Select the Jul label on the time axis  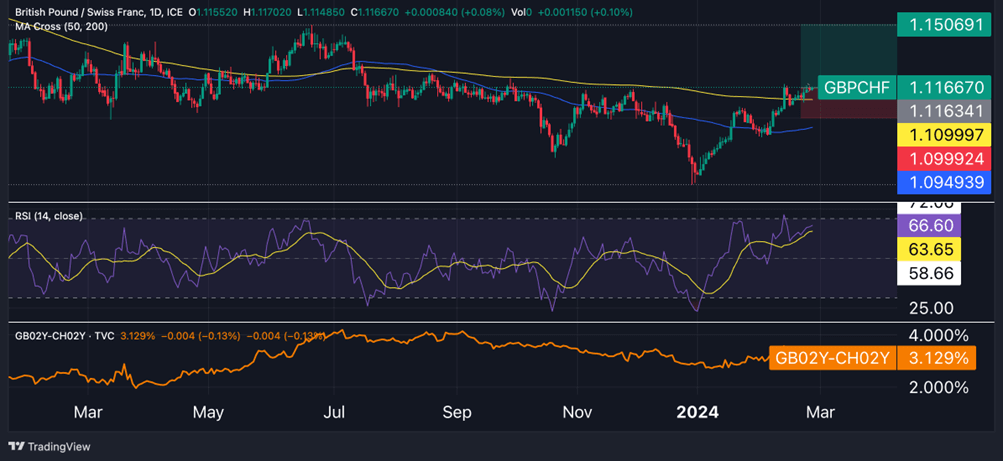pos(334,411)
